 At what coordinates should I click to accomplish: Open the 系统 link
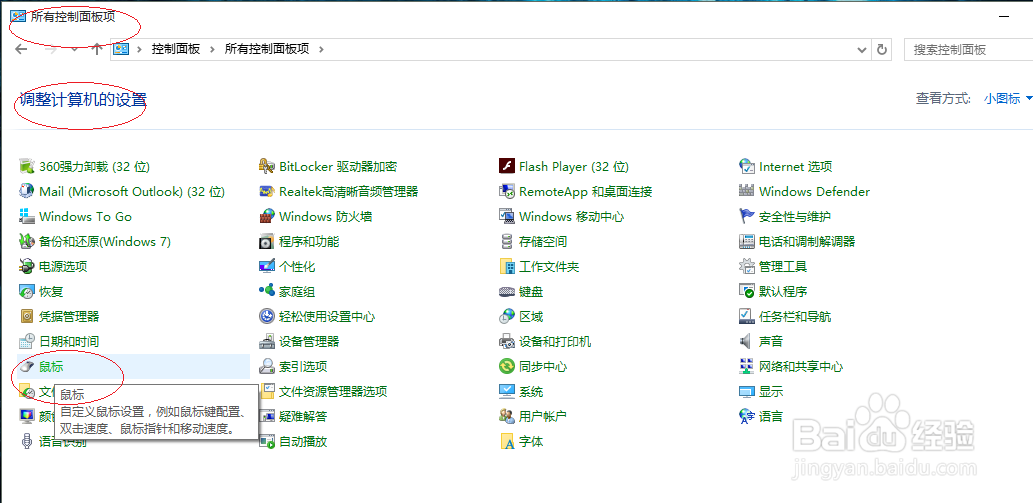(531, 392)
